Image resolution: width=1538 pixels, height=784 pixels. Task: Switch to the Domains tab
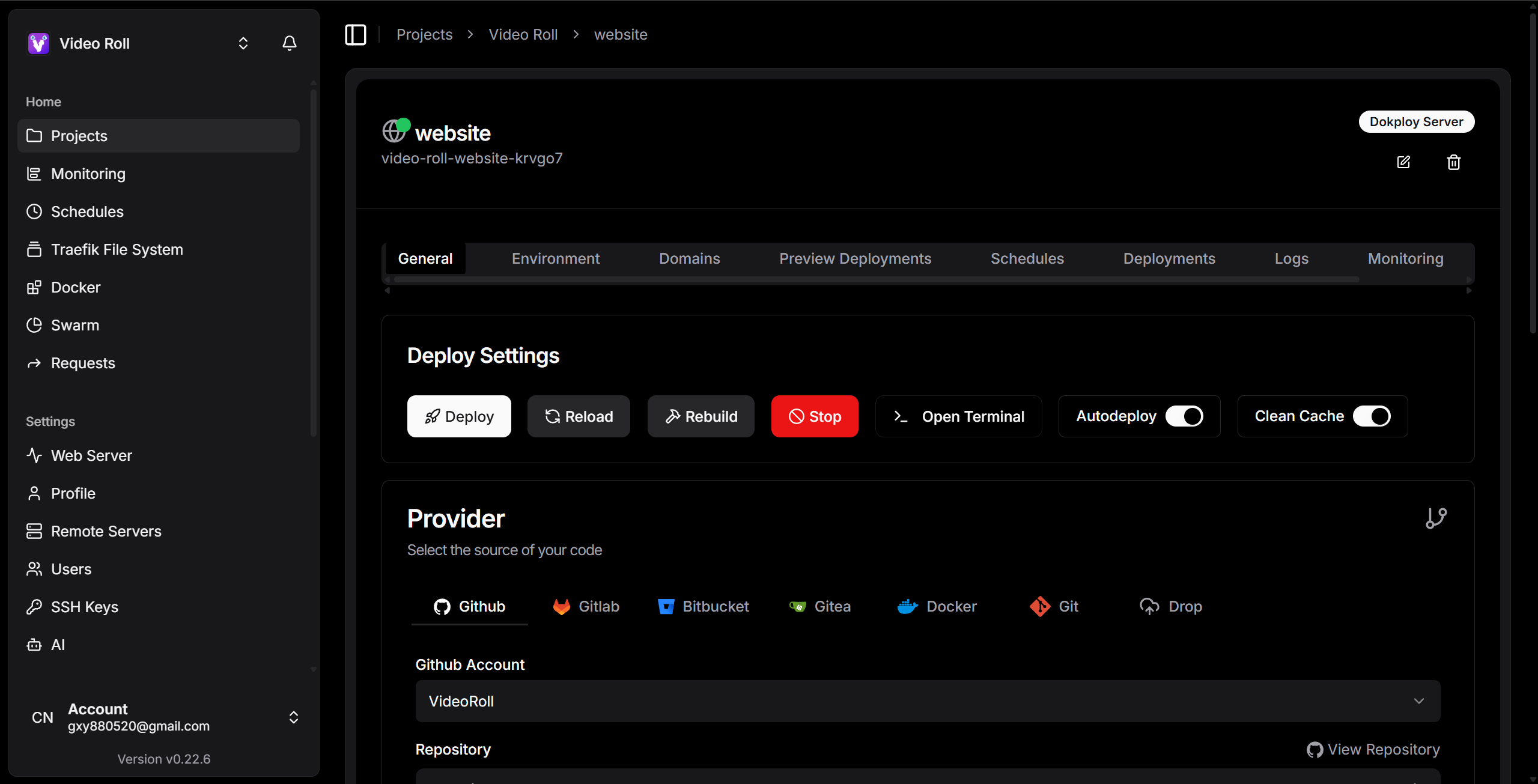click(x=689, y=258)
